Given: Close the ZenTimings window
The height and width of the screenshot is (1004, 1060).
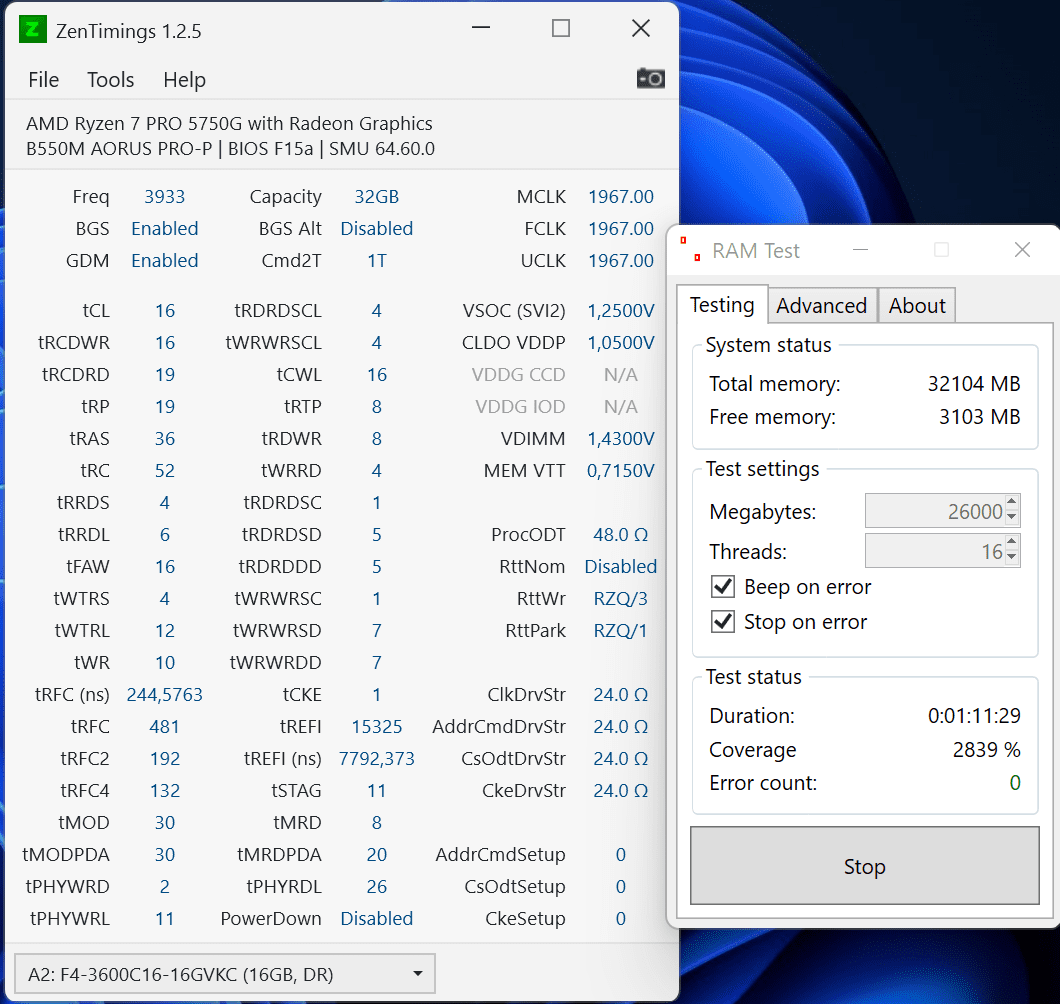Looking at the screenshot, I should coord(640,28).
